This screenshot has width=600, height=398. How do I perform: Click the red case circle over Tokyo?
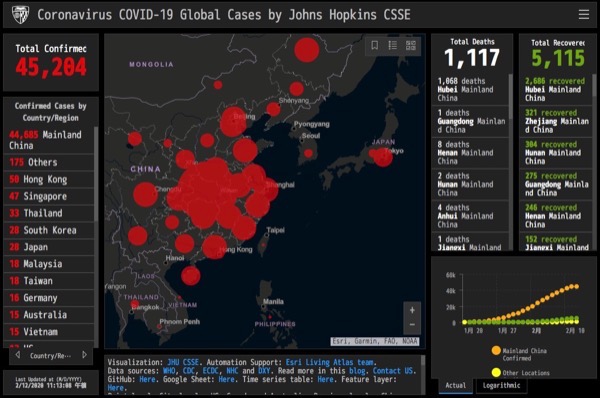[383, 157]
